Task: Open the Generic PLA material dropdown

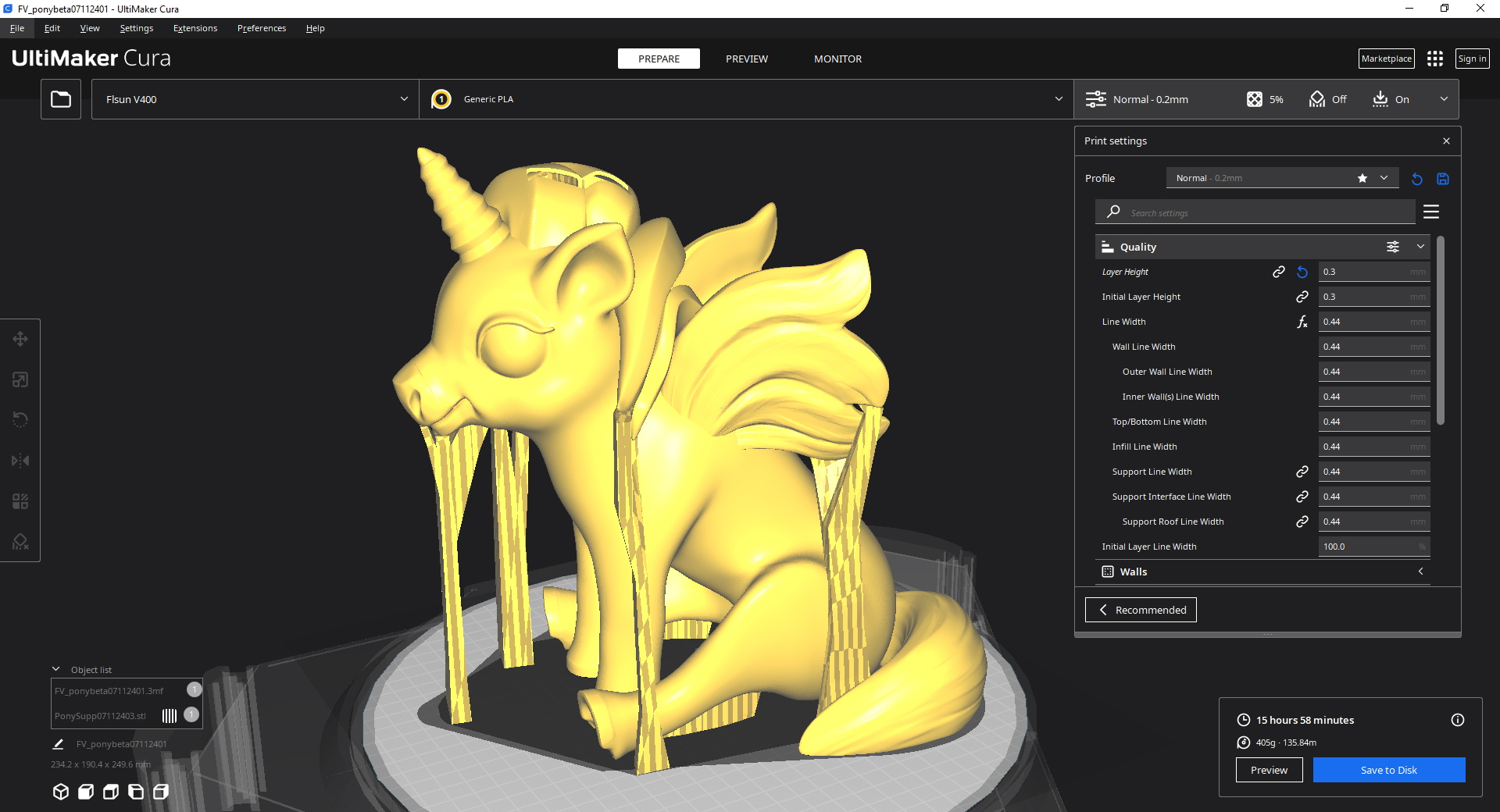Action: coord(746,99)
